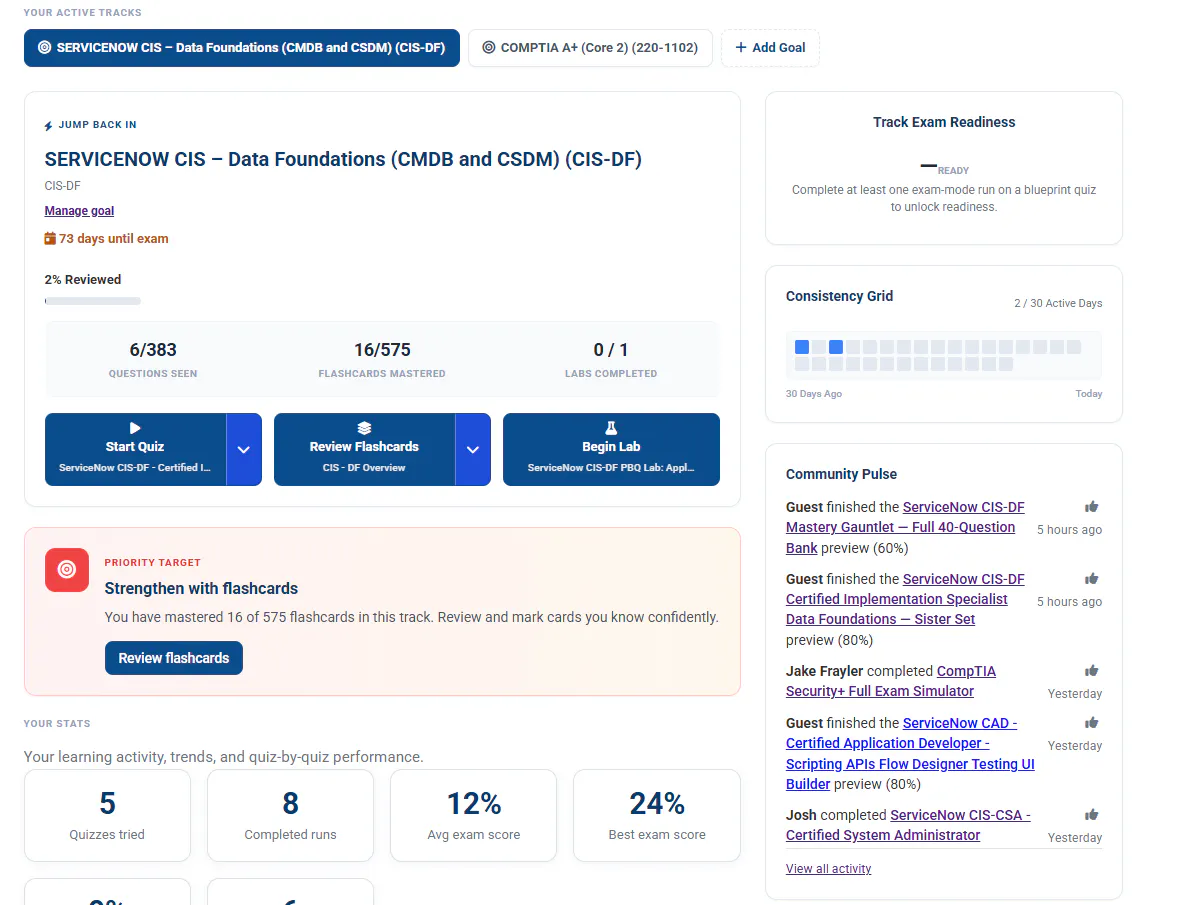Click the Today label under the grid
The image size is (1185, 905).
(1088, 394)
